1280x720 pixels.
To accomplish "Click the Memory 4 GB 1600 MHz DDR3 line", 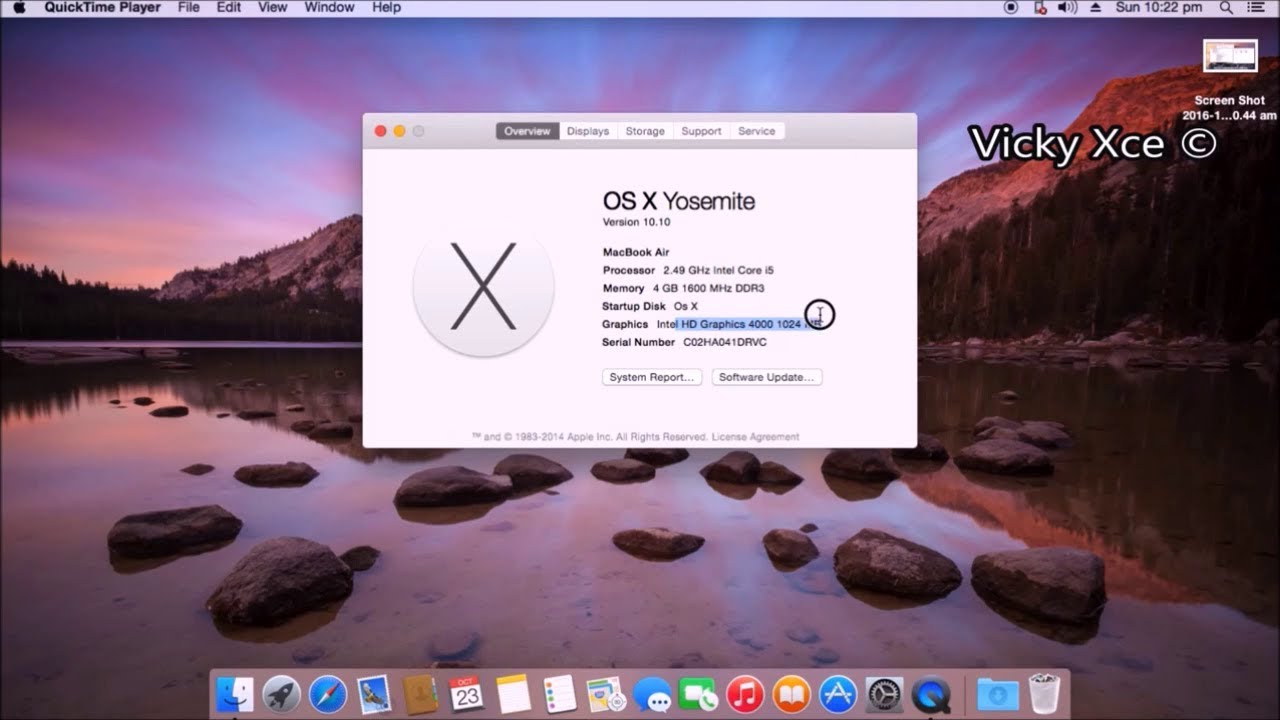I will [x=683, y=288].
